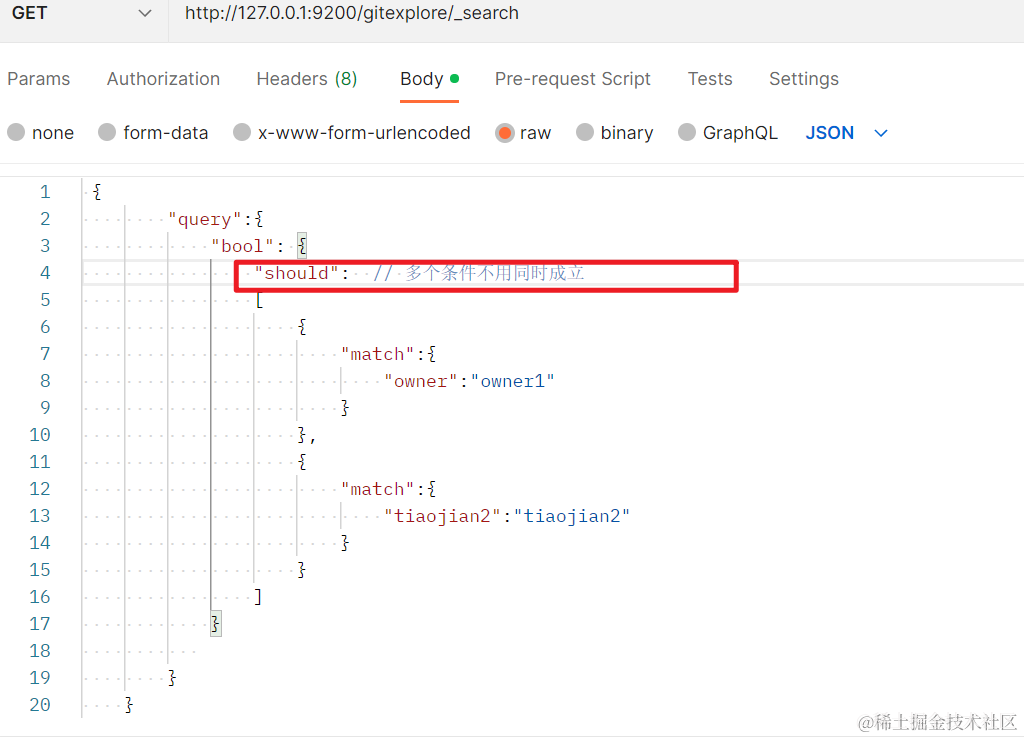
Task: Select the binary radio button
Action: click(x=584, y=133)
